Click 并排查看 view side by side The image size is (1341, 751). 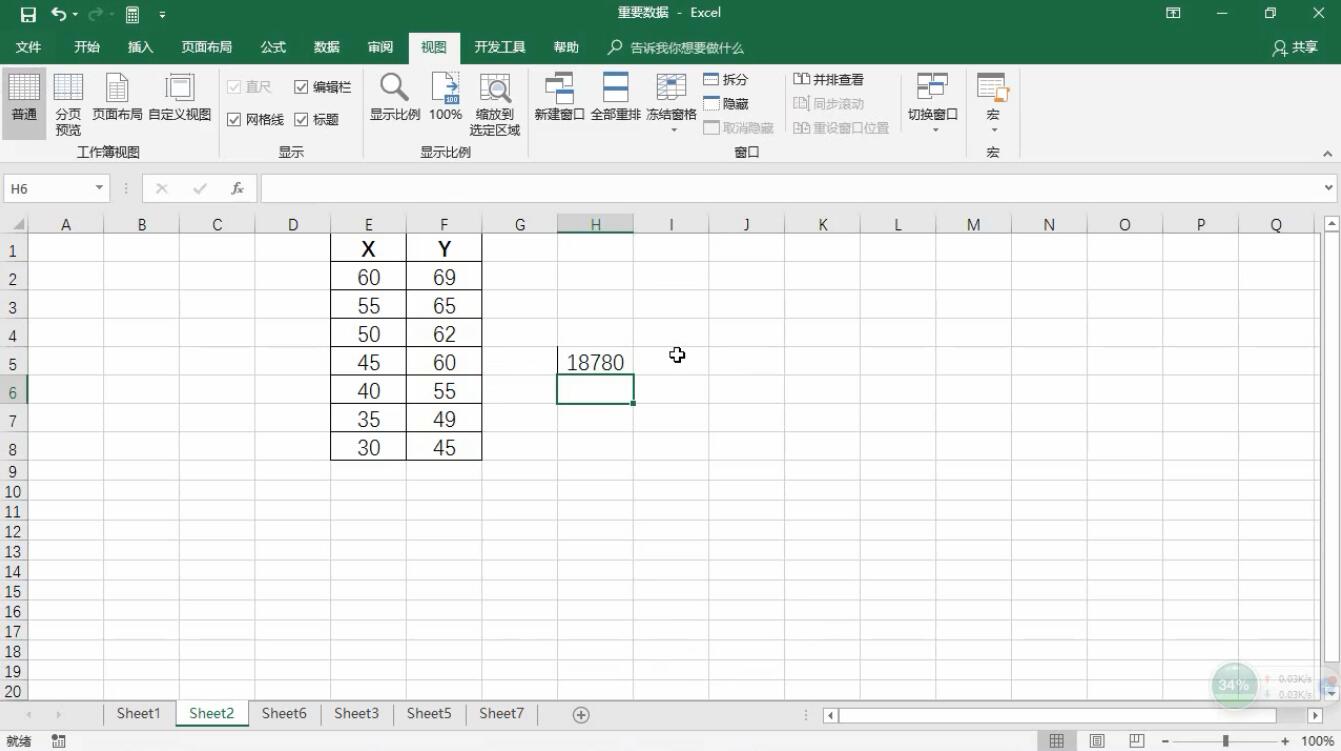(x=829, y=79)
